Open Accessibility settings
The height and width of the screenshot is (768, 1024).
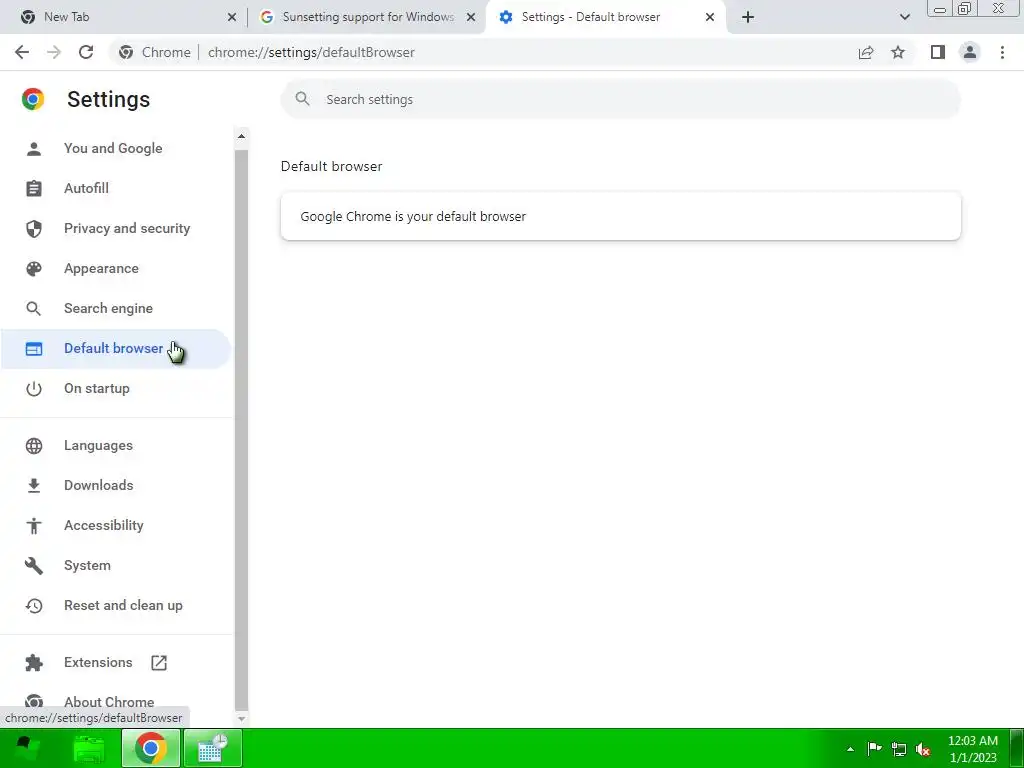pyautogui.click(x=116, y=525)
